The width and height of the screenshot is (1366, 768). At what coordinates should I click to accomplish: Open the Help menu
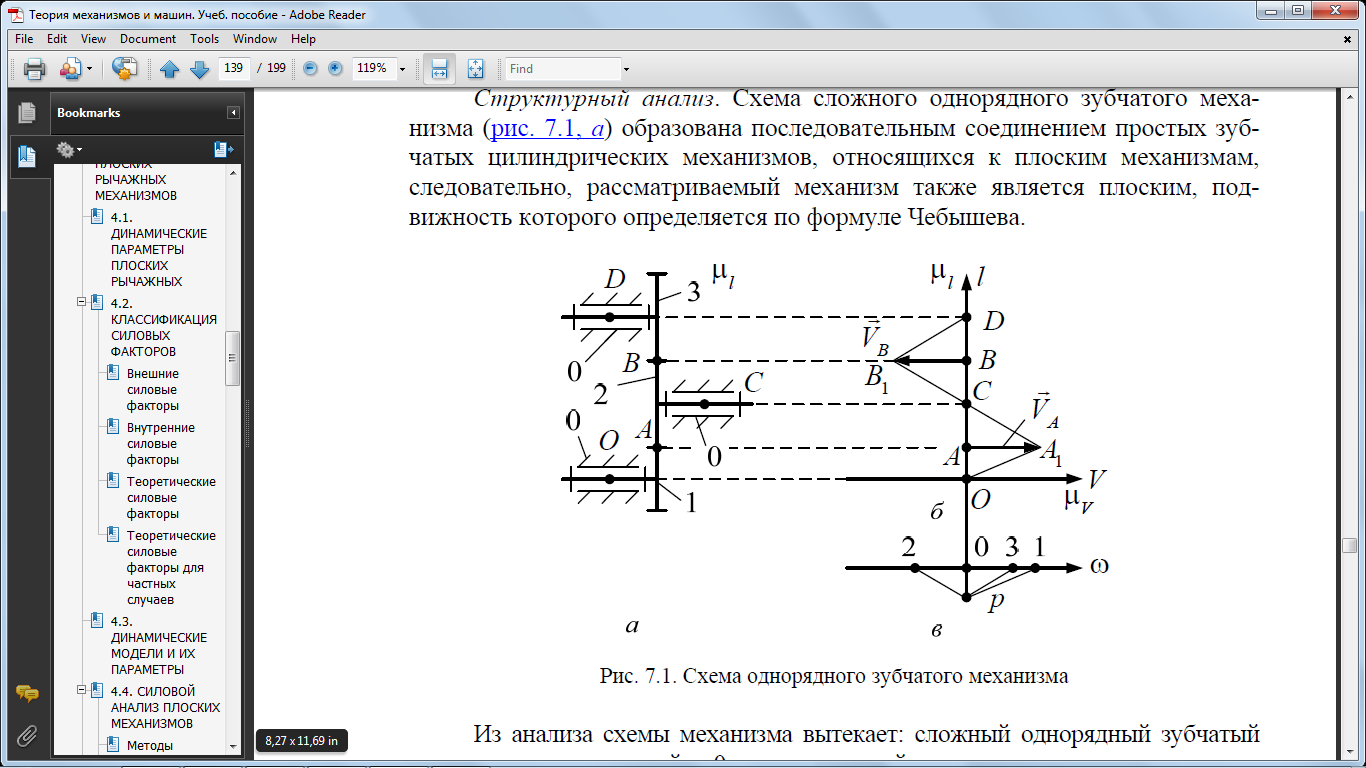coord(303,39)
